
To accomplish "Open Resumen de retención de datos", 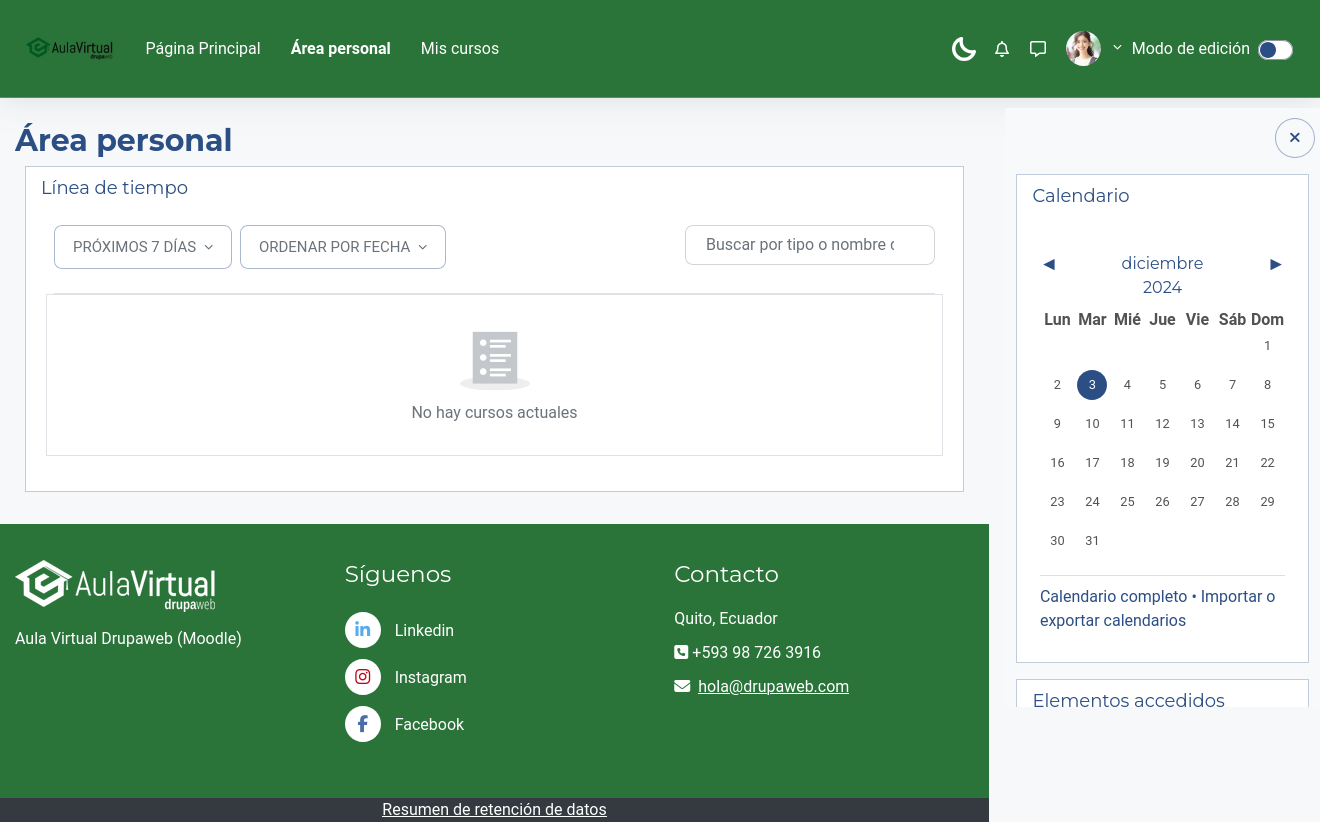I will 494,809.
